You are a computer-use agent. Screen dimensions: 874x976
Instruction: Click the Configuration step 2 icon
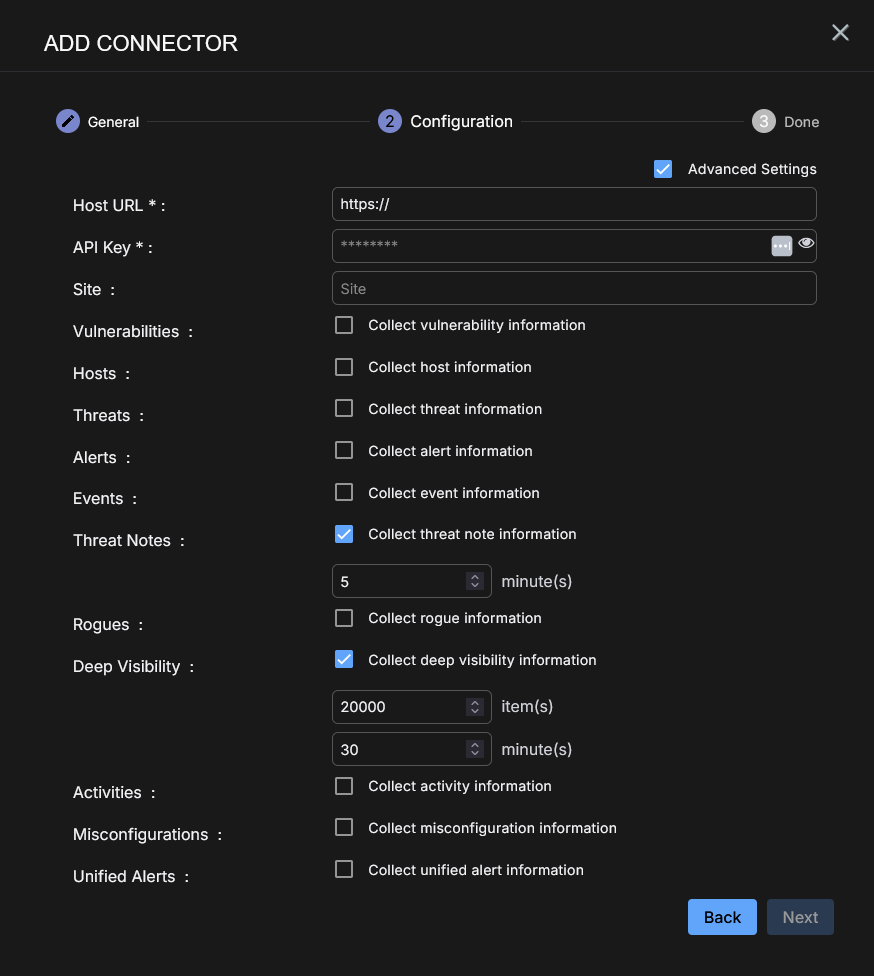click(x=389, y=121)
